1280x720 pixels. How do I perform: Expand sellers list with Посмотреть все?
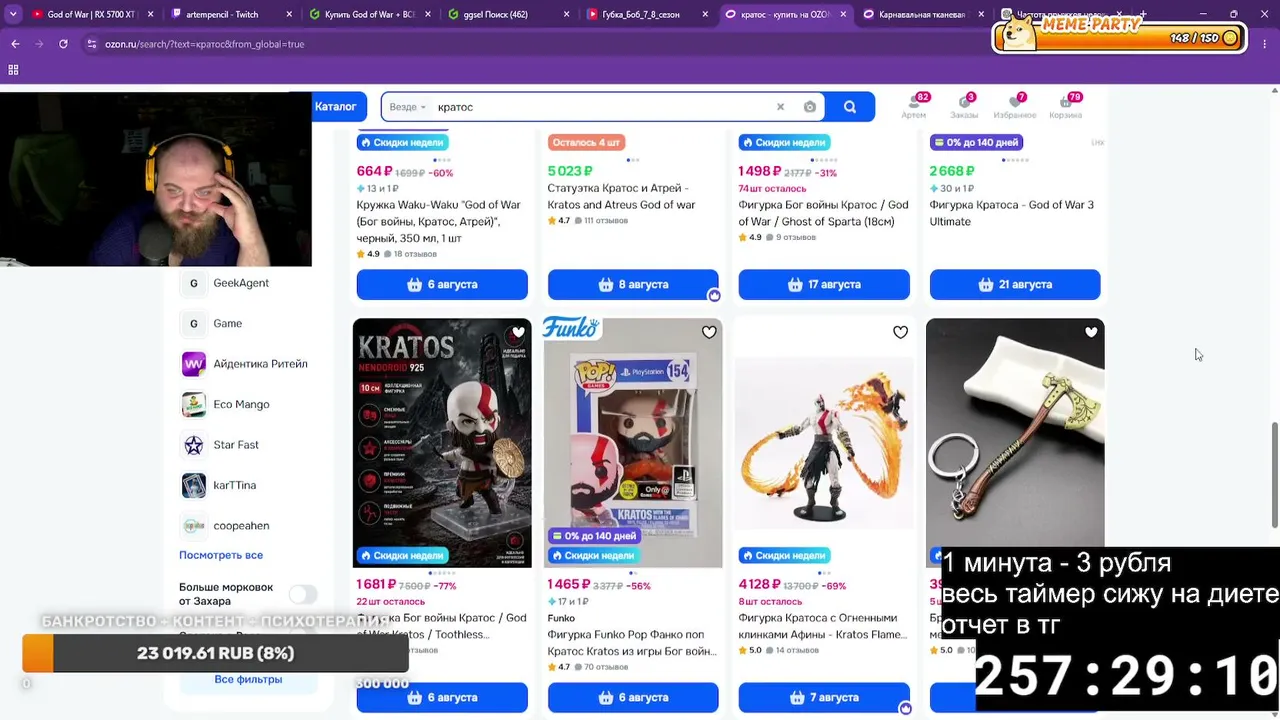point(221,555)
